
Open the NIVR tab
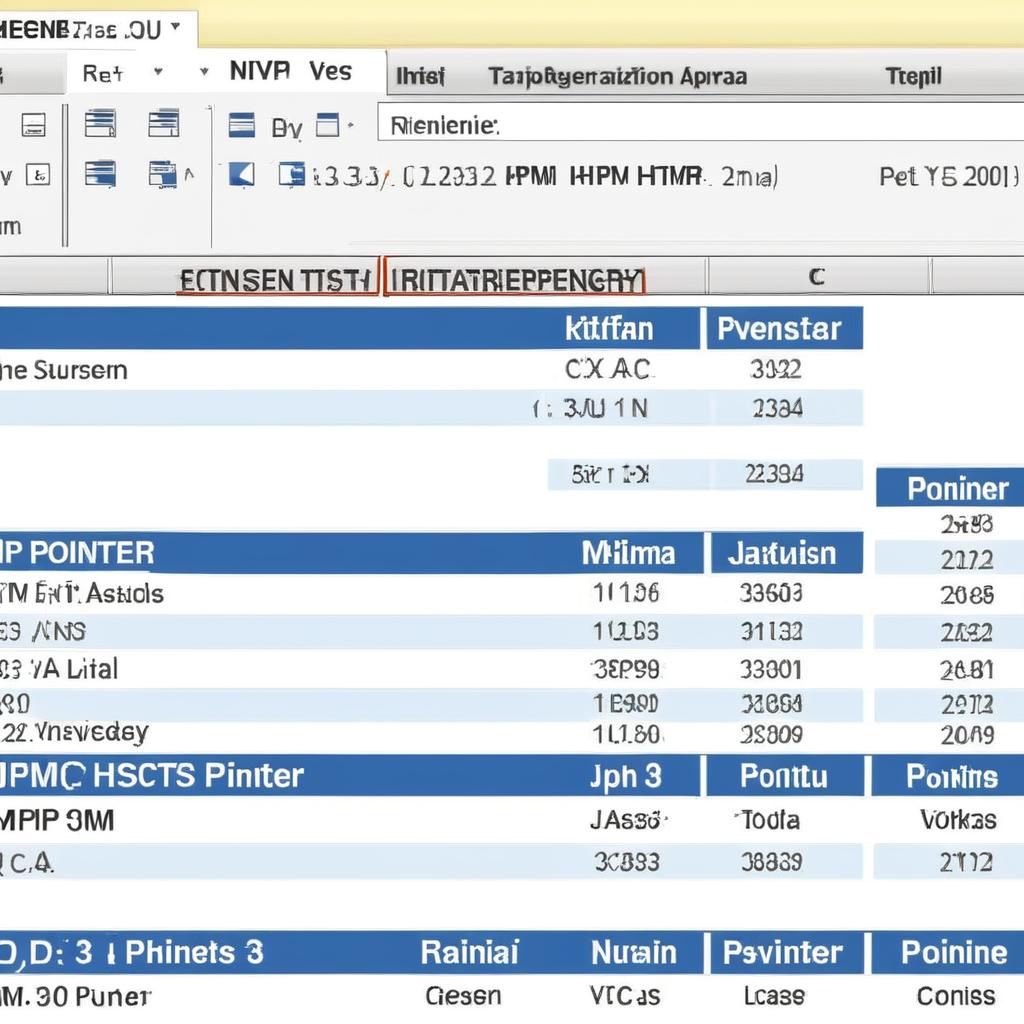(259, 71)
